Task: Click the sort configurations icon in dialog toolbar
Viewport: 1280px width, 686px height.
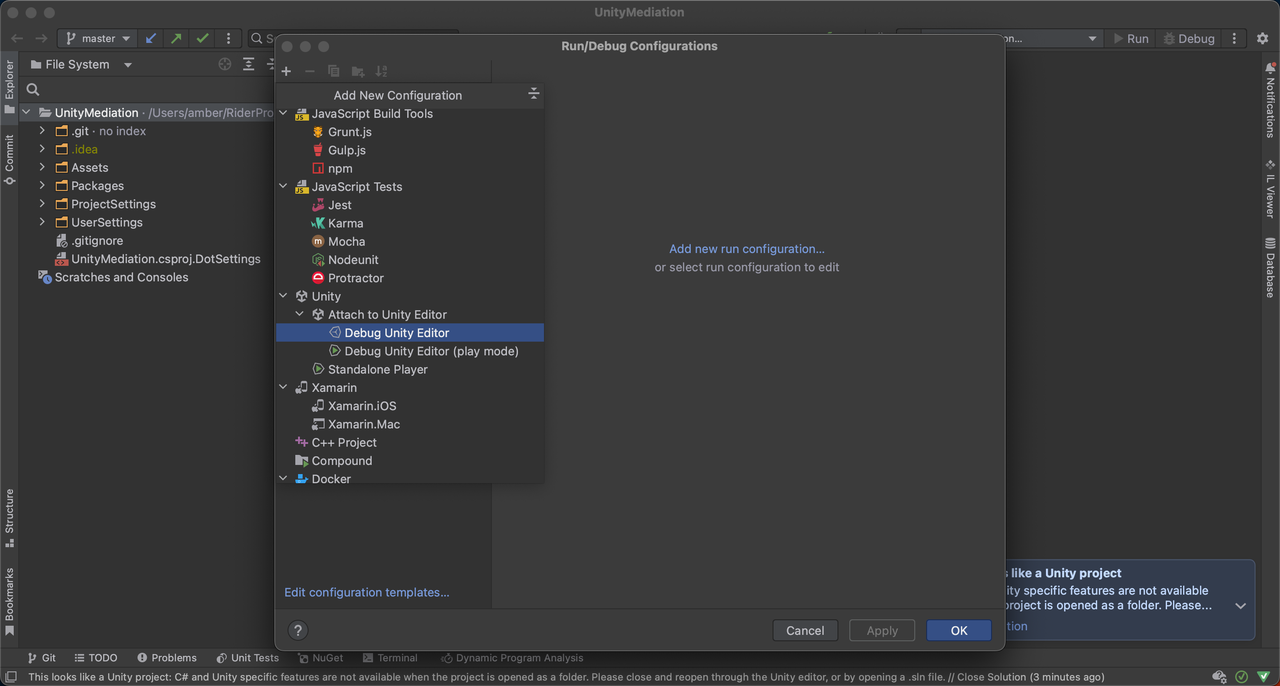Action: [x=381, y=71]
